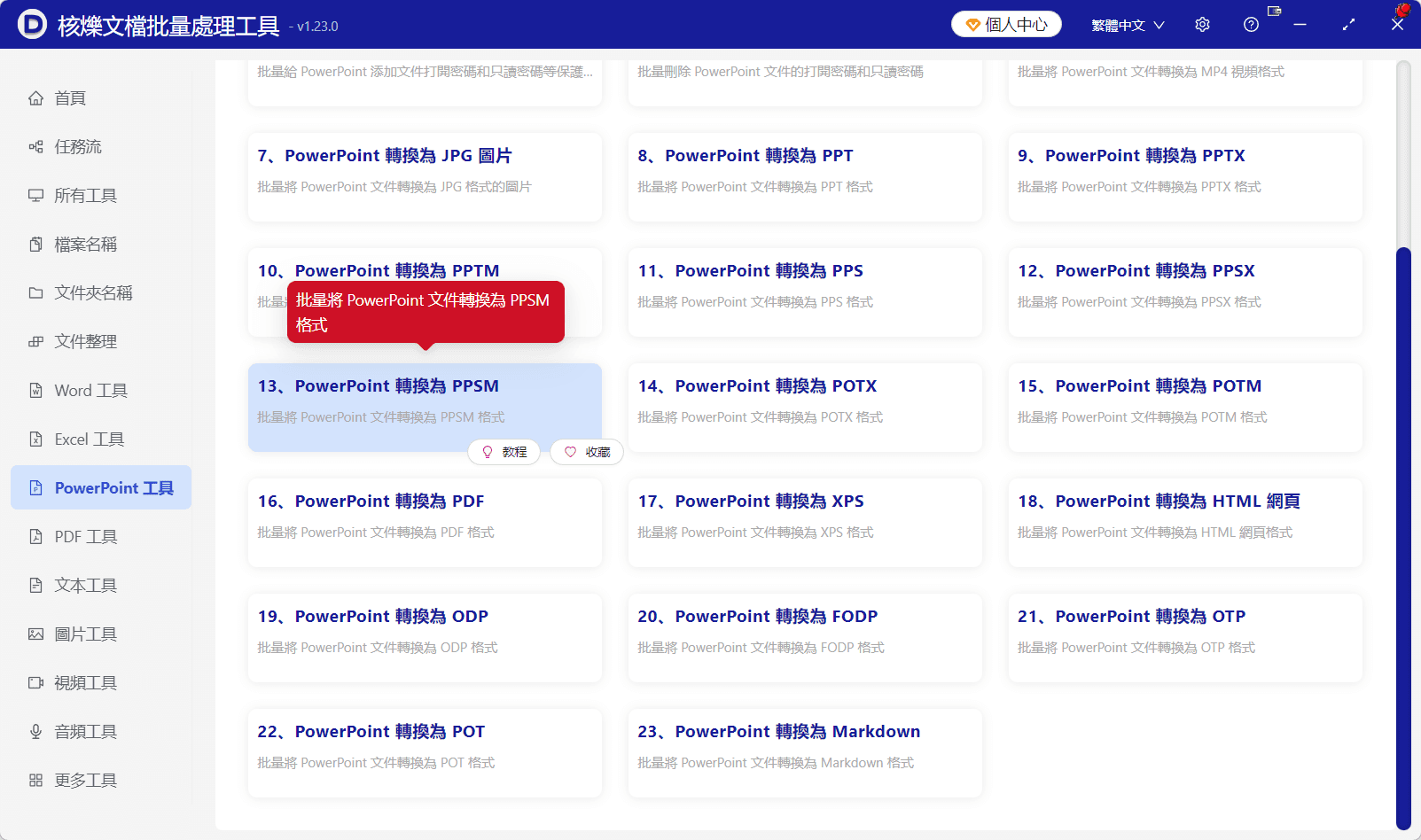Image resolution: width=1421 pixels, height=840 pixels.
Task: Click the home icon beside 首頁
Action: [x=35, y=98]
